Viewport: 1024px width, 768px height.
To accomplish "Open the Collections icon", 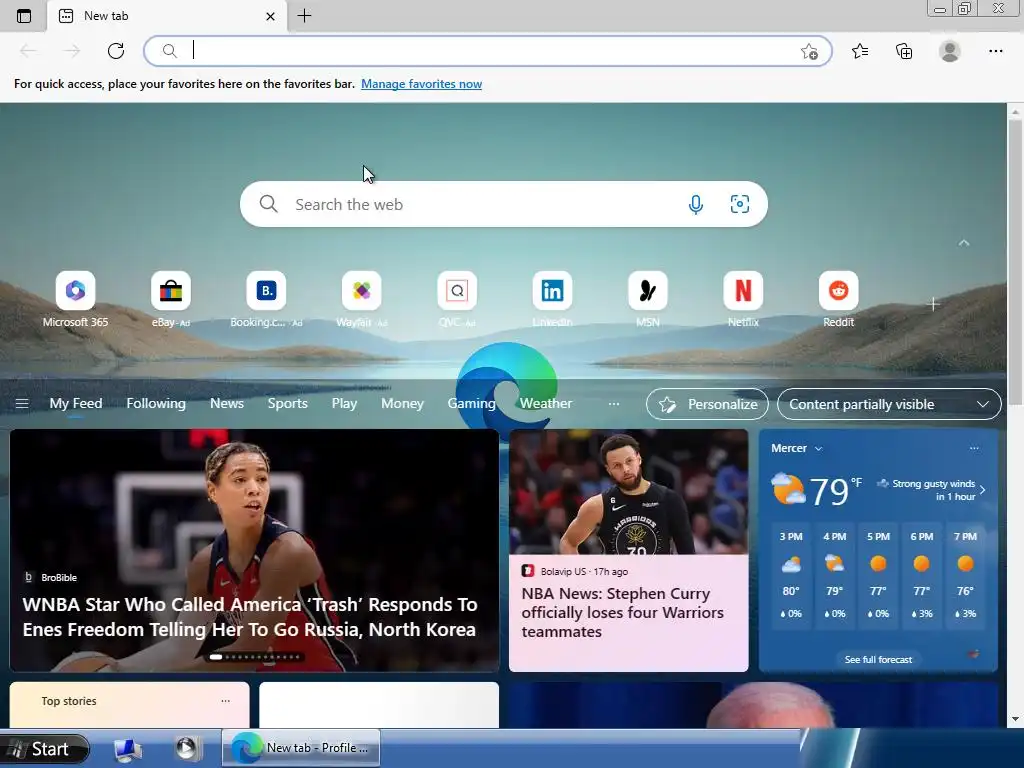I will pyautogui.click(x=904, y=51).
